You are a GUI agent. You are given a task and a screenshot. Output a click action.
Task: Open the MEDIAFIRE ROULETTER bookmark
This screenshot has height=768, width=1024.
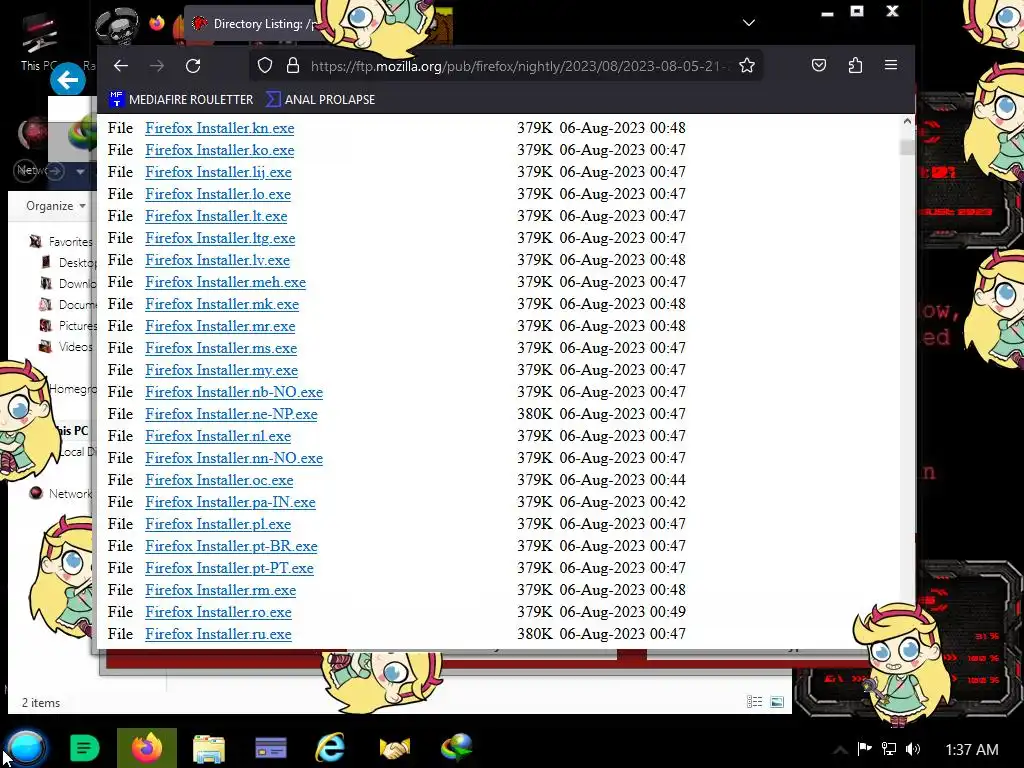[182, 99]
